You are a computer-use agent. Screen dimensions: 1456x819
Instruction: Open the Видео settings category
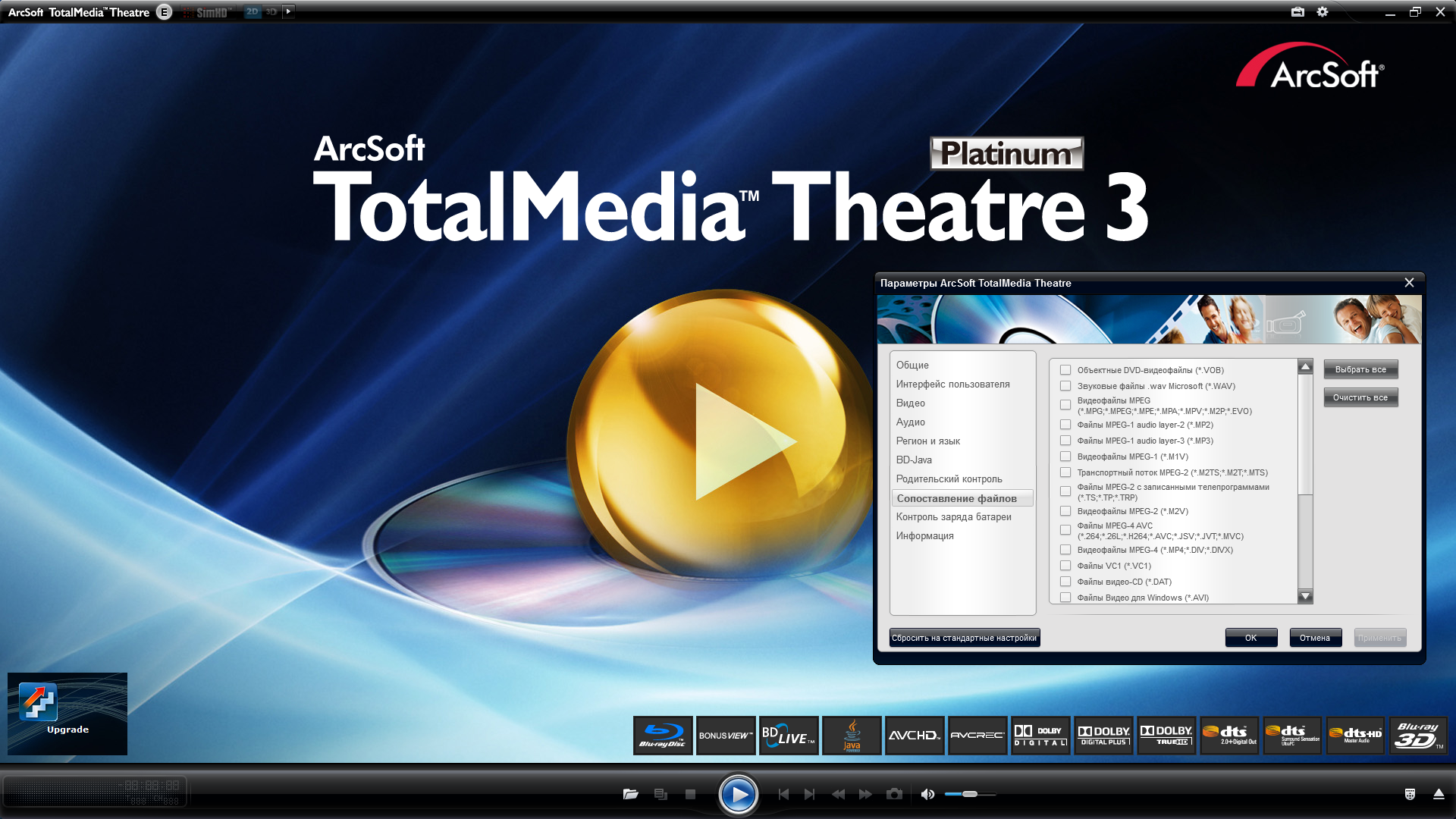(910, 403)
